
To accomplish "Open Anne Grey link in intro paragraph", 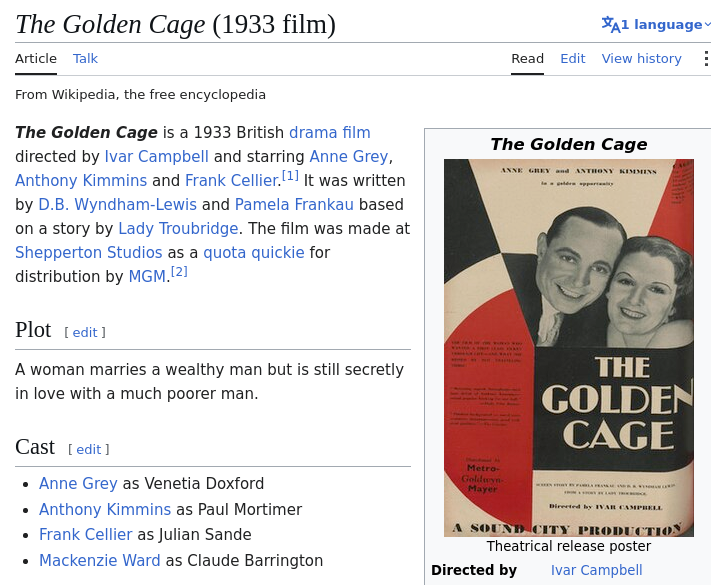I will (x=349, y=156).
